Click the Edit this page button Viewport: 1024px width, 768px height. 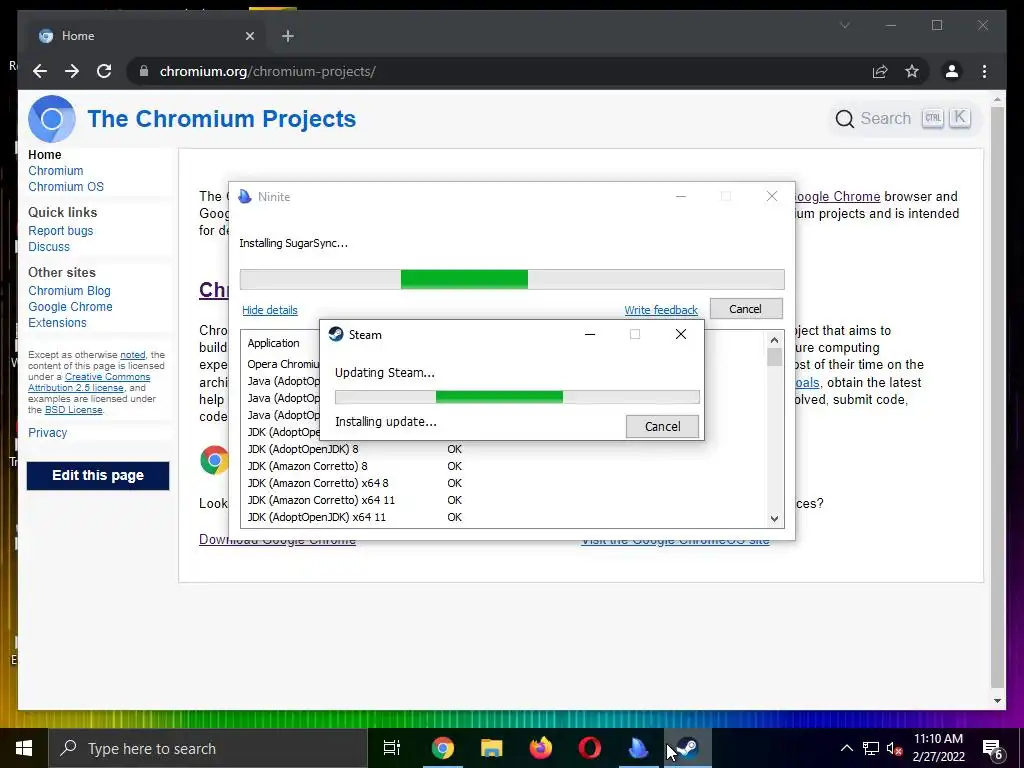coord(98,475)
